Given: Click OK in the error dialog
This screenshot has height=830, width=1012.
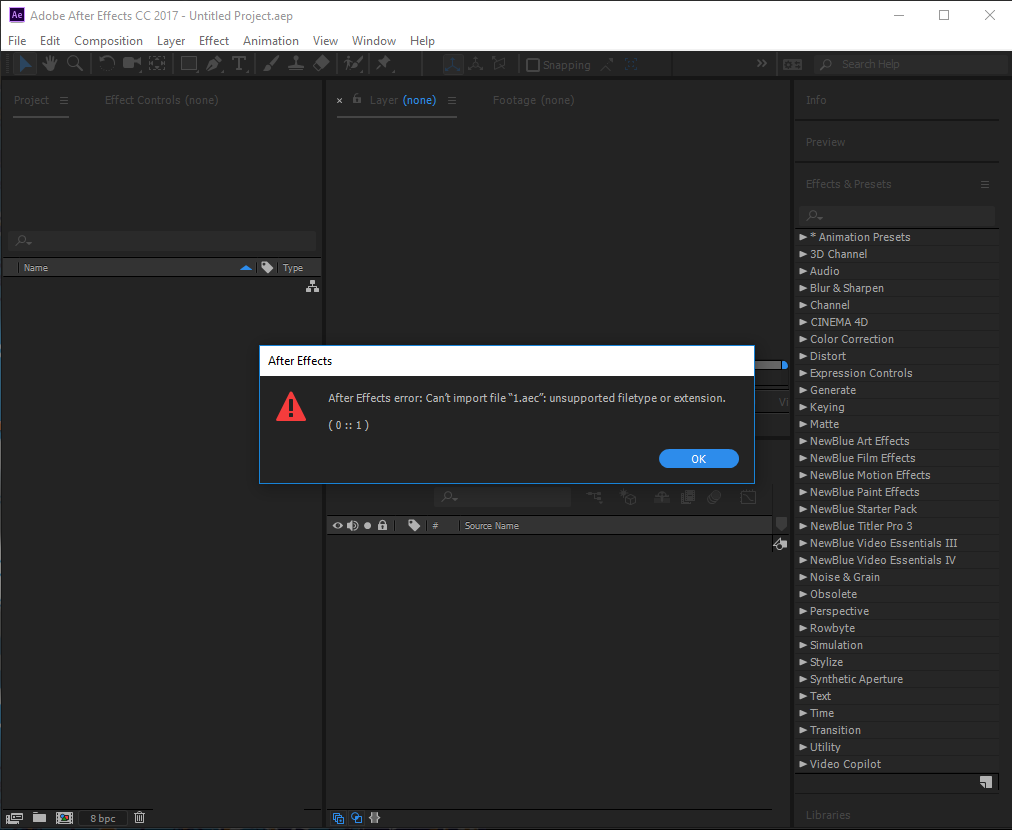Looking at the screenshot, I should pos(698,459).
